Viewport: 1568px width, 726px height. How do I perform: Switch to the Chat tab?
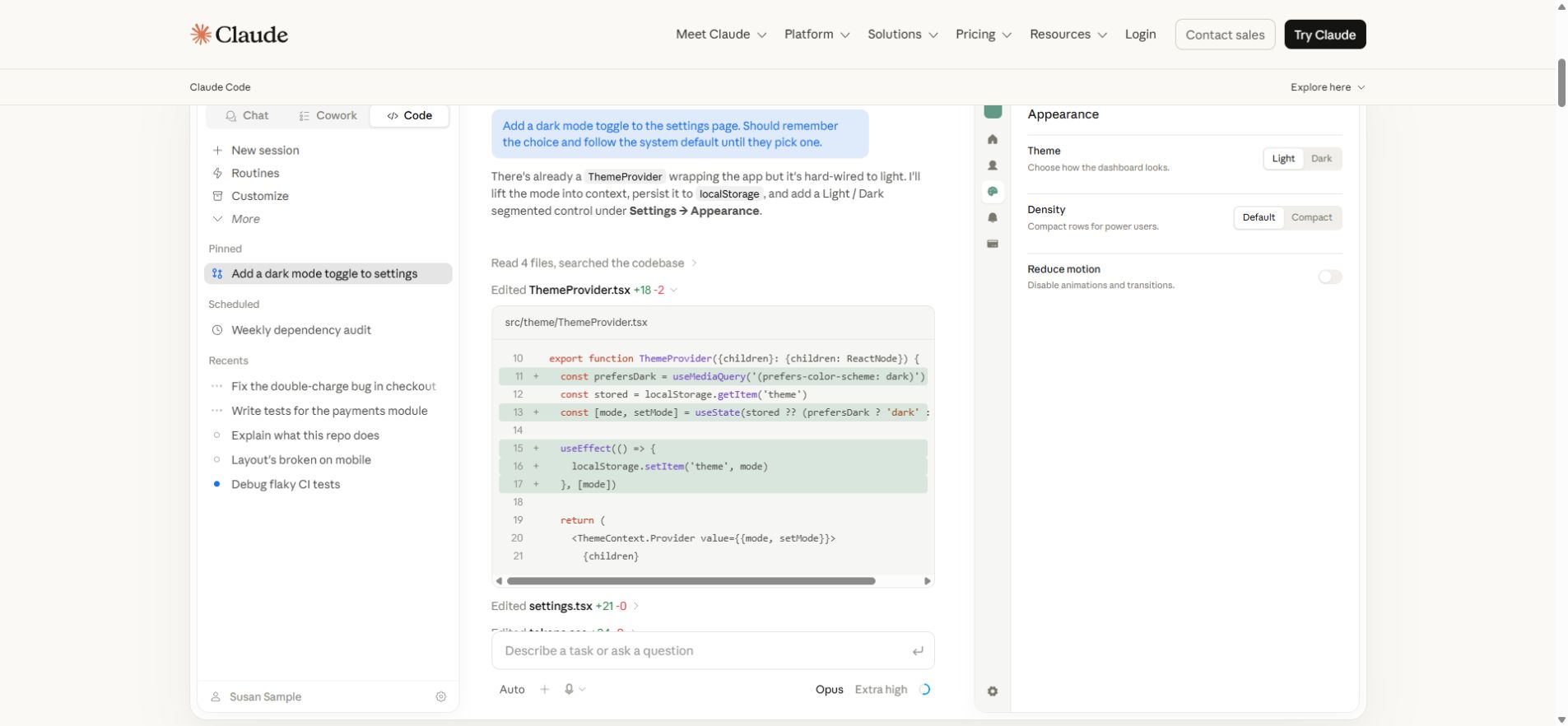(x=247, y=116)
